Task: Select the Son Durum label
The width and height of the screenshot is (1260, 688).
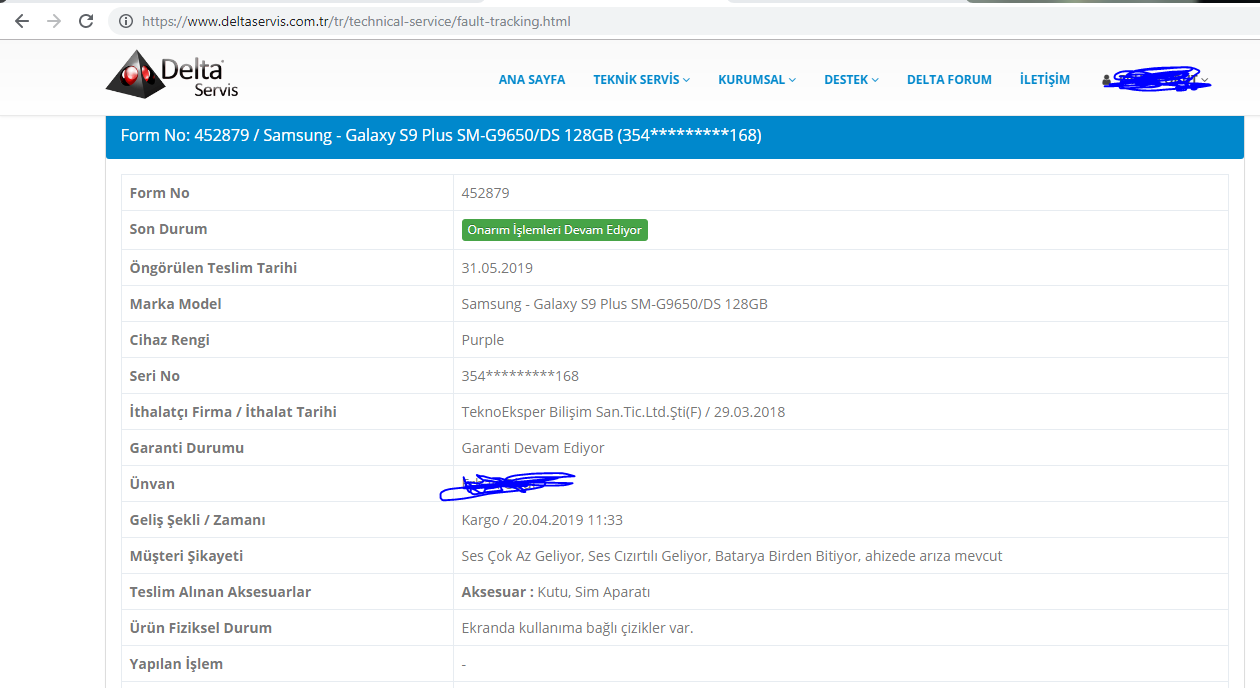Action: tap(168, 229)
